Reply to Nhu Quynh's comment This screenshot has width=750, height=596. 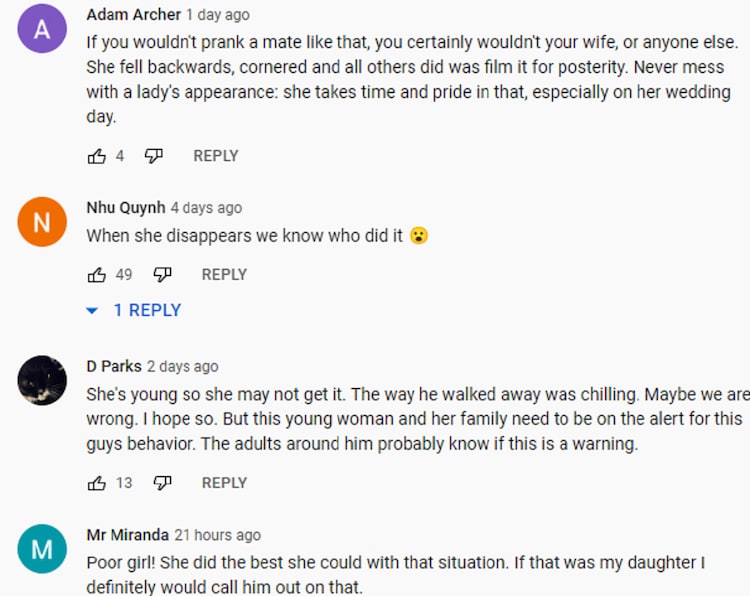click(224, 274)
